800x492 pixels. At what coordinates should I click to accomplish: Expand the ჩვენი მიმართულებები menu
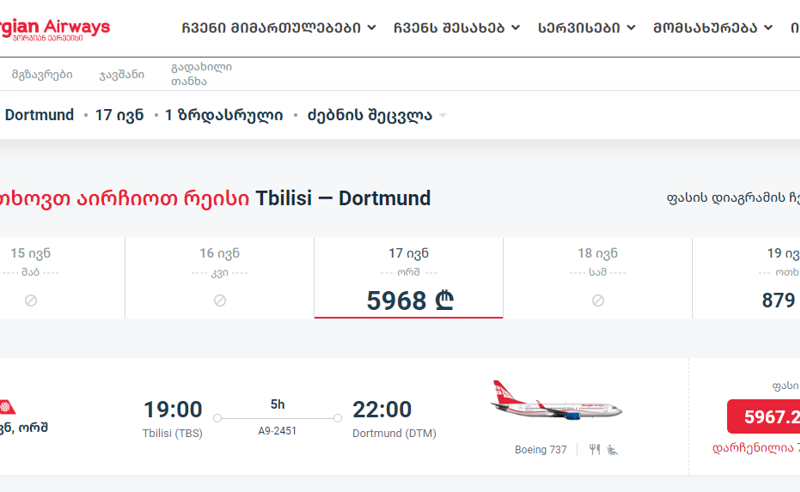[x=279, y=28]
